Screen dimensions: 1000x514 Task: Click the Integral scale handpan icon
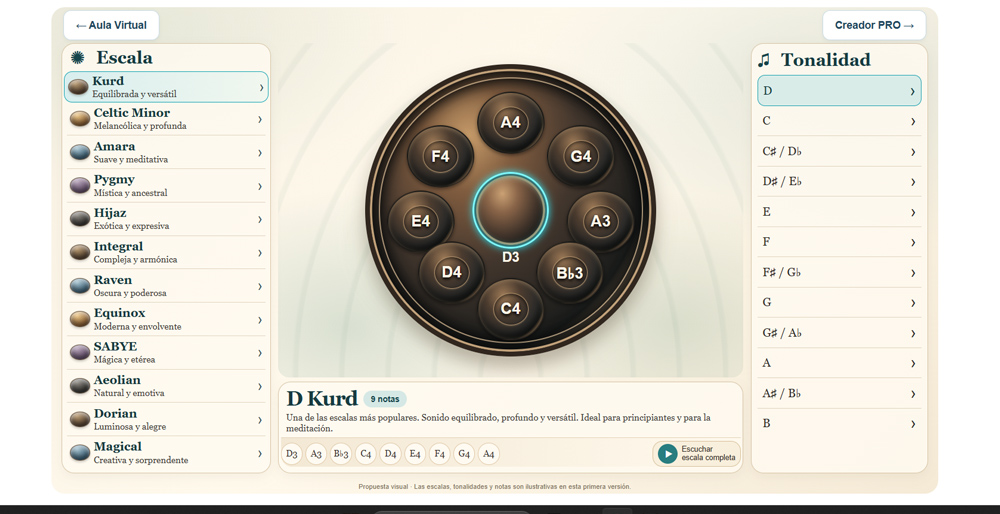pos(80,253)
